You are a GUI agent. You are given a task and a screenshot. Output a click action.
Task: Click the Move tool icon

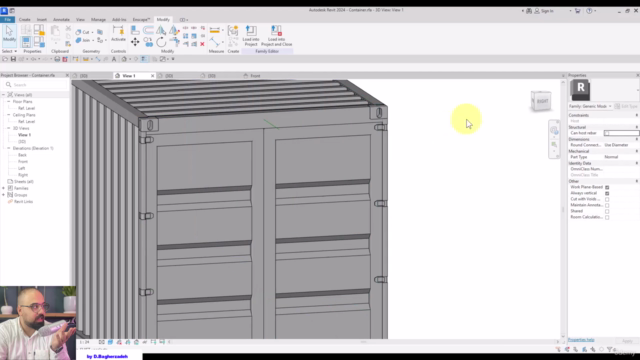click(x=135, y=42)
